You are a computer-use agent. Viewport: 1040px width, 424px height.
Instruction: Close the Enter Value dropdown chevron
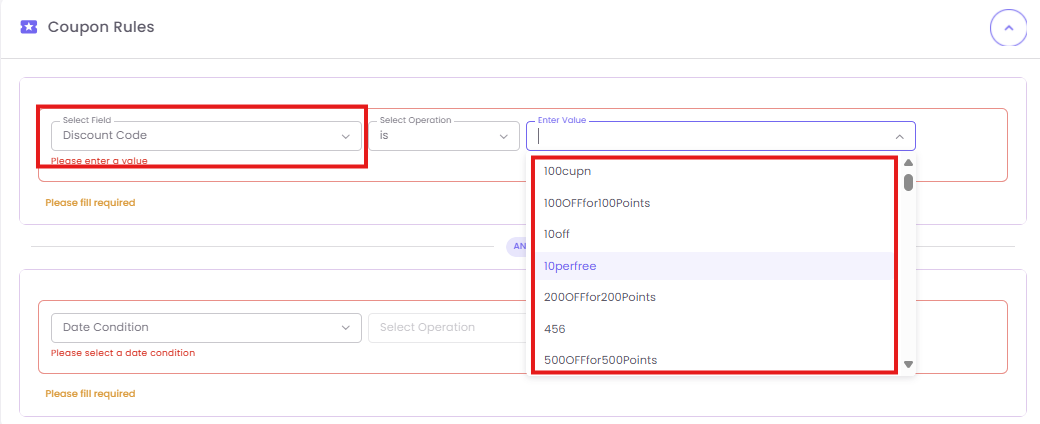click(899, 136)
